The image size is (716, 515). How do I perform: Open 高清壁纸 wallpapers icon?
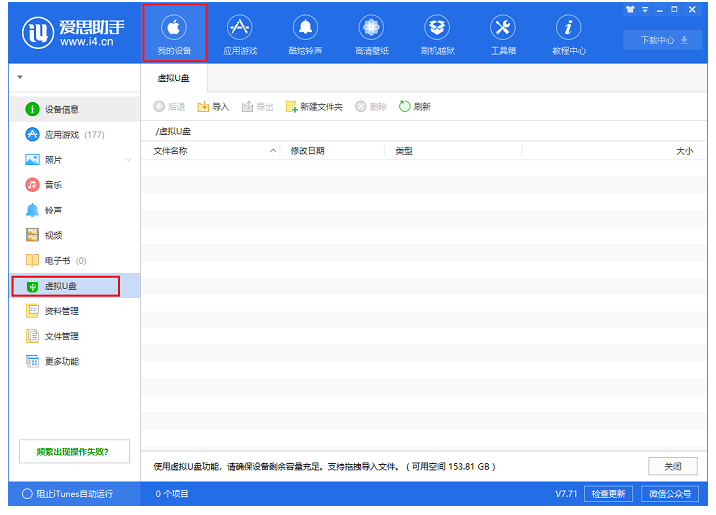click(371, 33)
